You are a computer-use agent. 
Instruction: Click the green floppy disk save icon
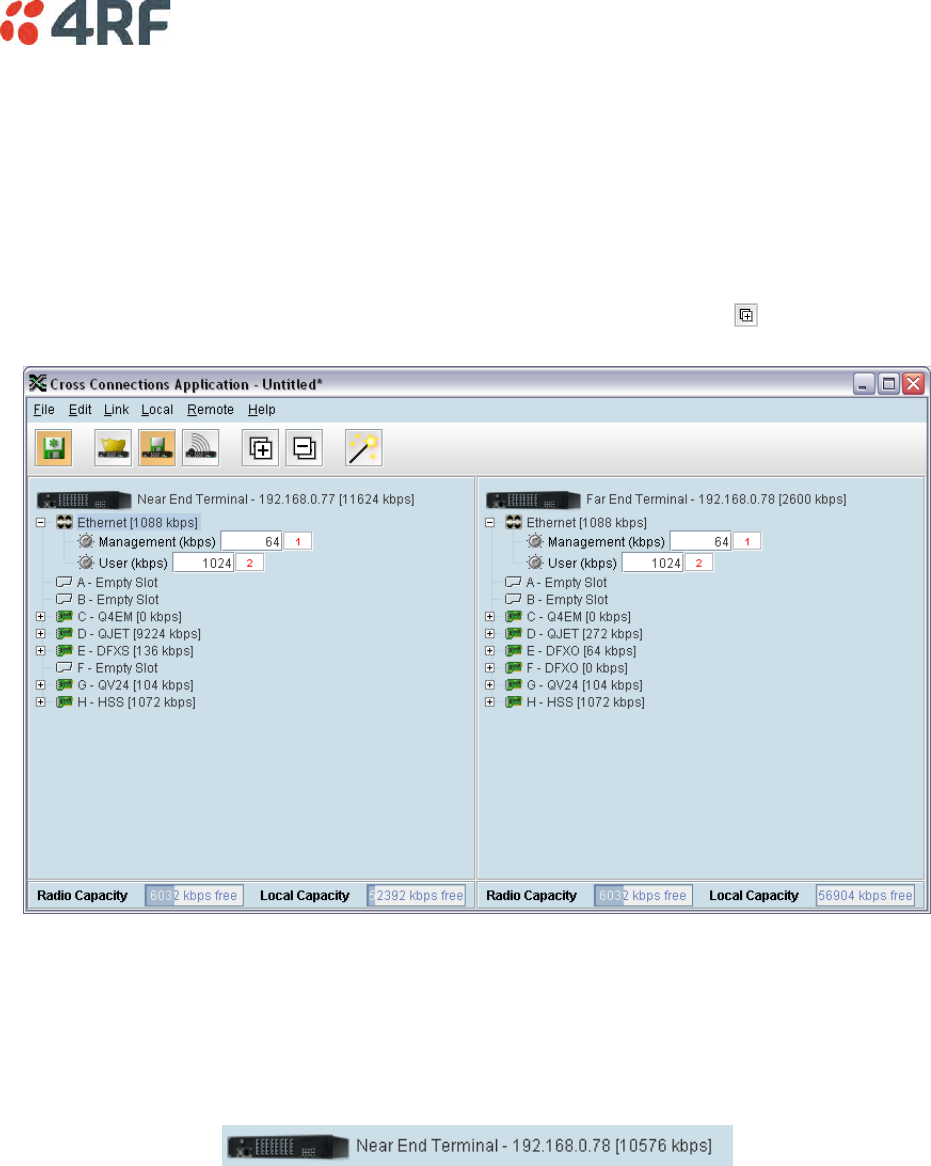pos(54,448)
